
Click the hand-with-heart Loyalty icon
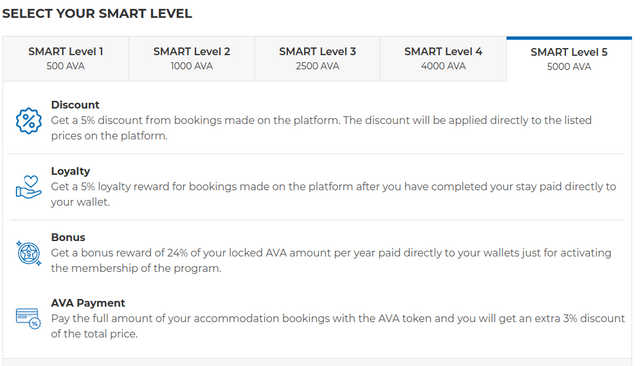(29, 187)
